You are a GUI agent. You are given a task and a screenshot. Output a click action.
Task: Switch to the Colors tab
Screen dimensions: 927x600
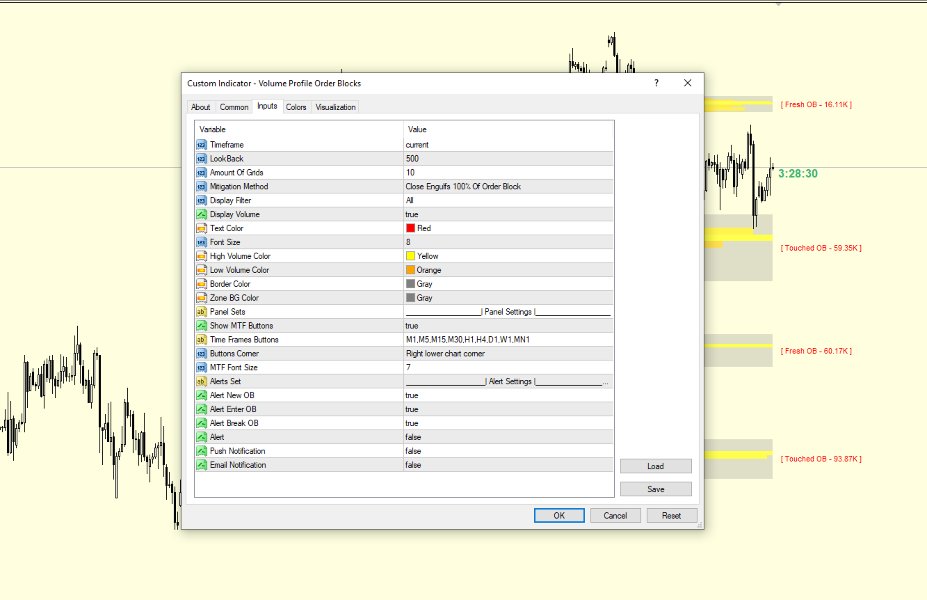pos(296,107)
